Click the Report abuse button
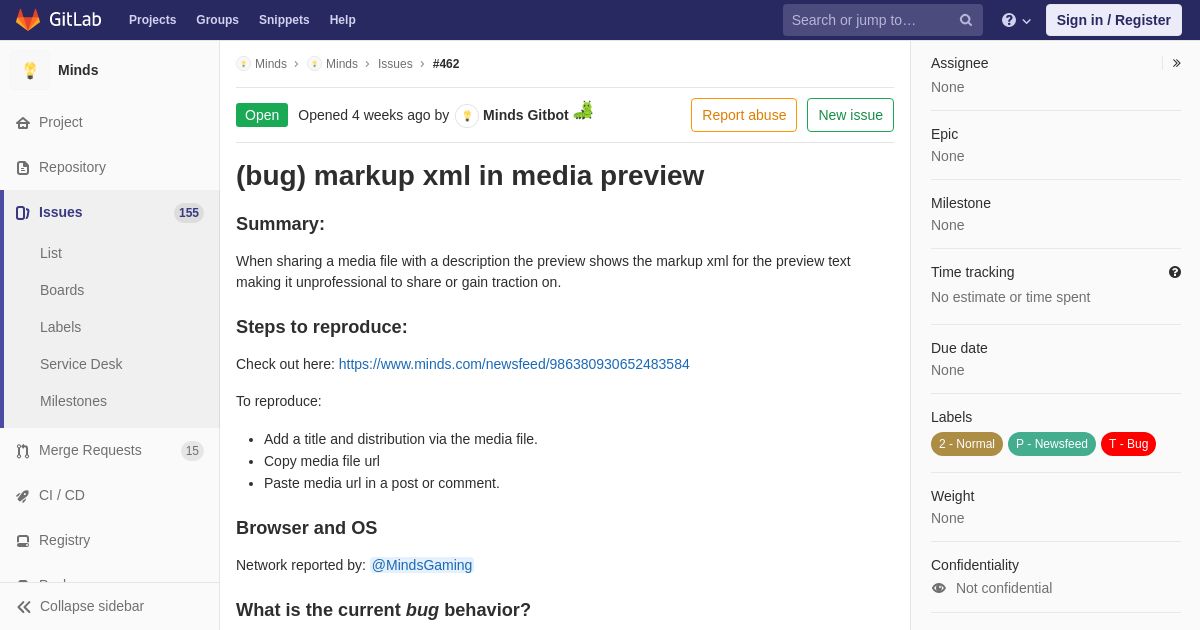 744,115
